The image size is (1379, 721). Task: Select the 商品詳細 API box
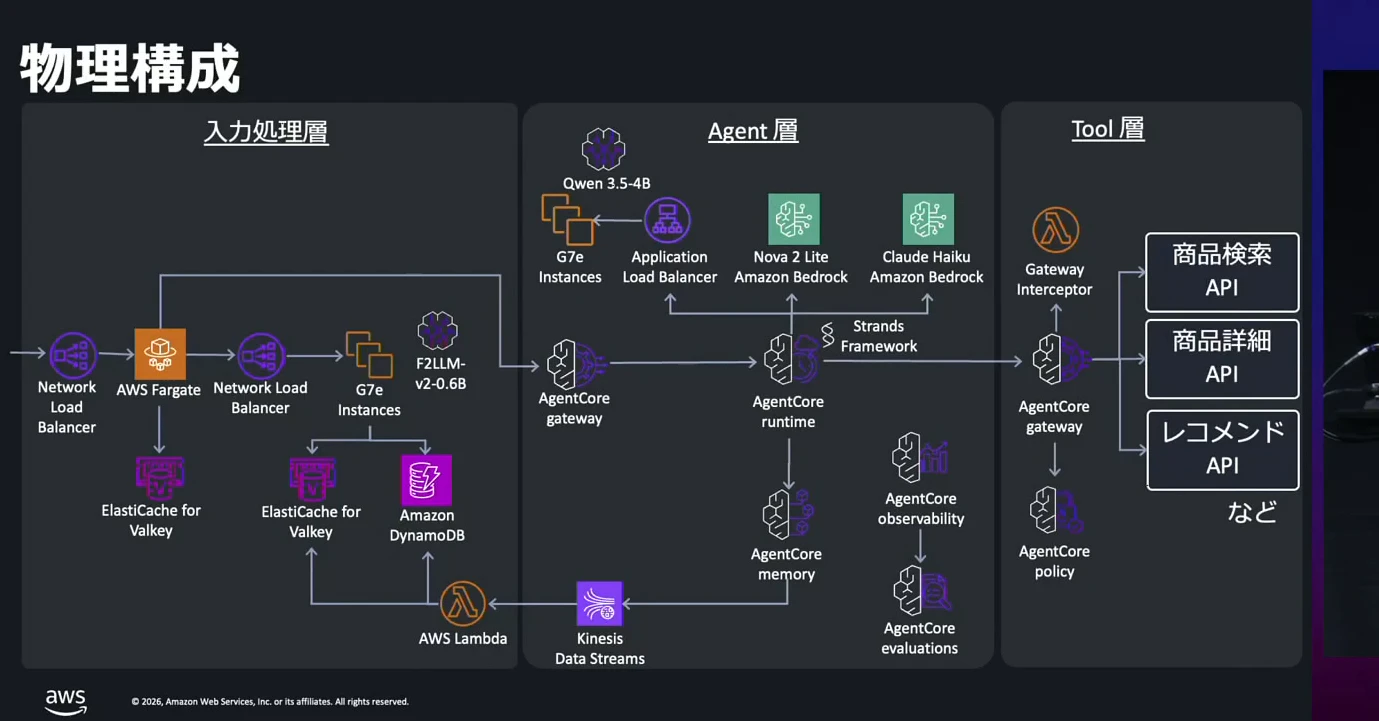1222,359
